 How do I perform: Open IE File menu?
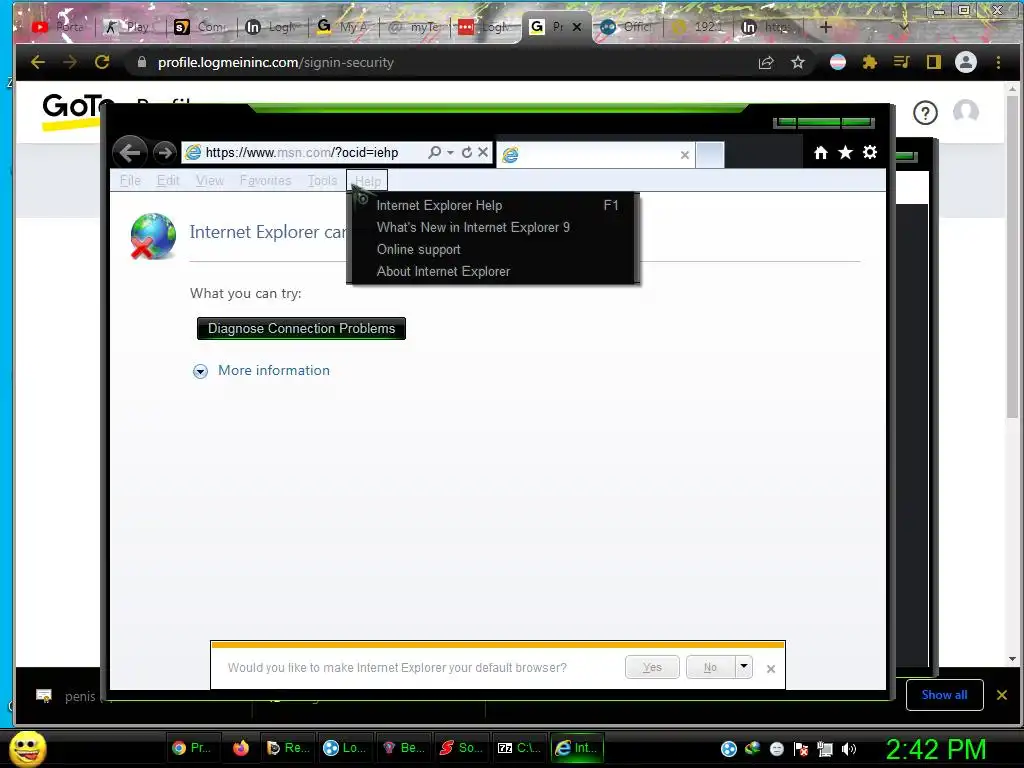tap(130, 180)
